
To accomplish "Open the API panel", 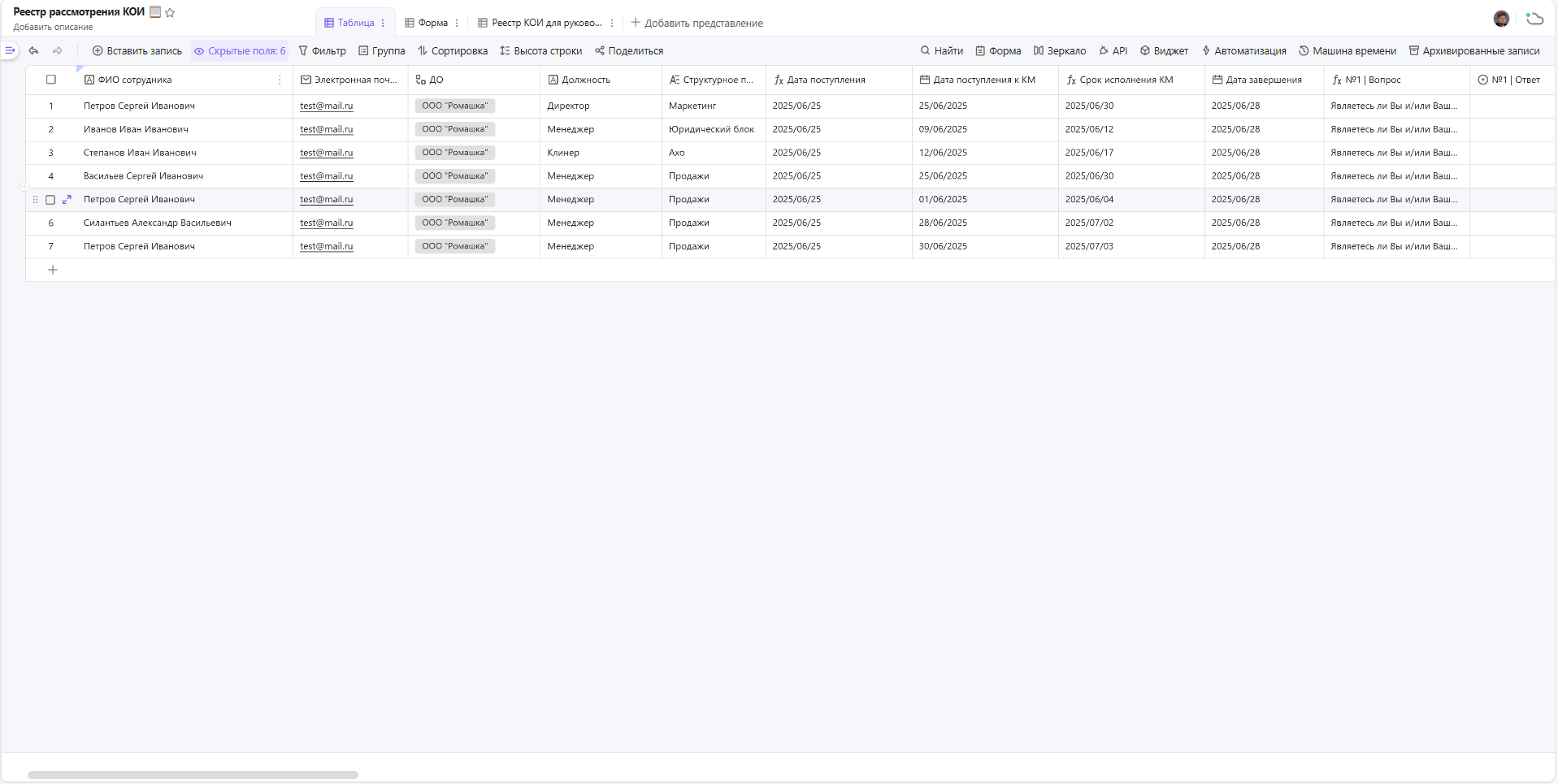I will pos(1113,50).
